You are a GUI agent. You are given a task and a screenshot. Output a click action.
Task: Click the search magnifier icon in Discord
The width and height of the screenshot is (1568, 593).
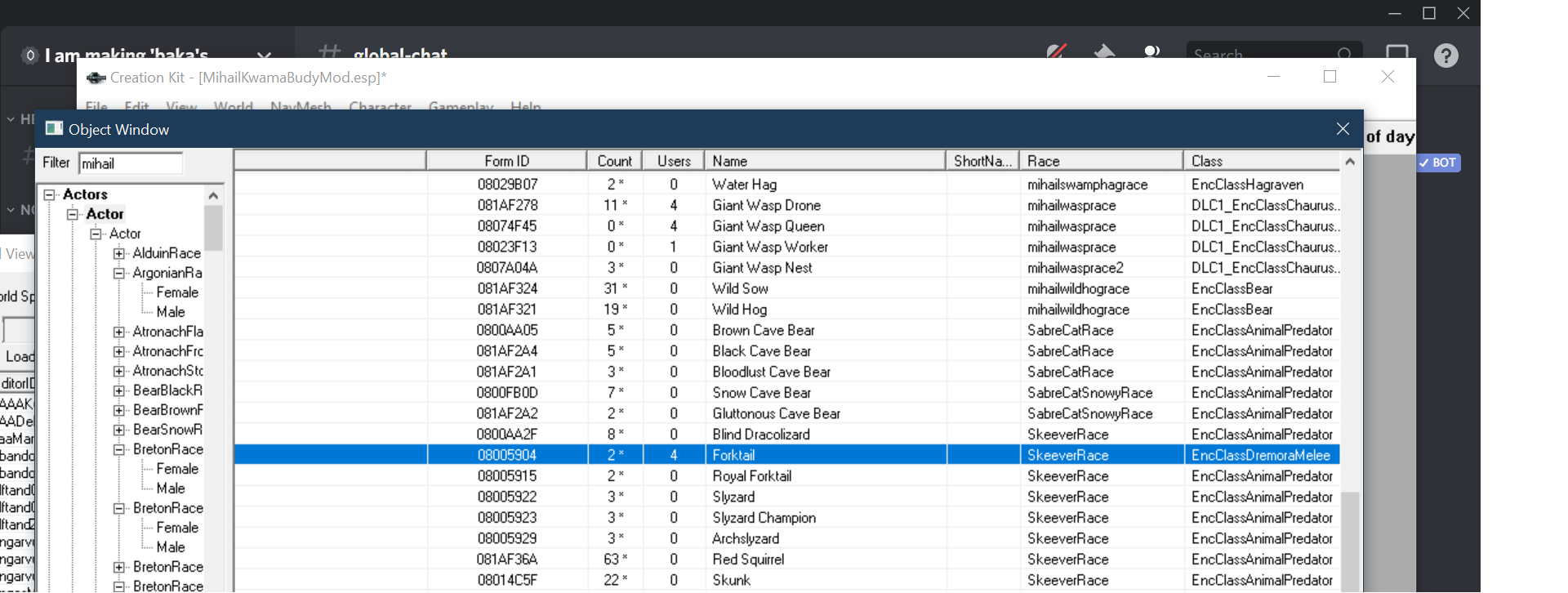[x=1344, y=54]
